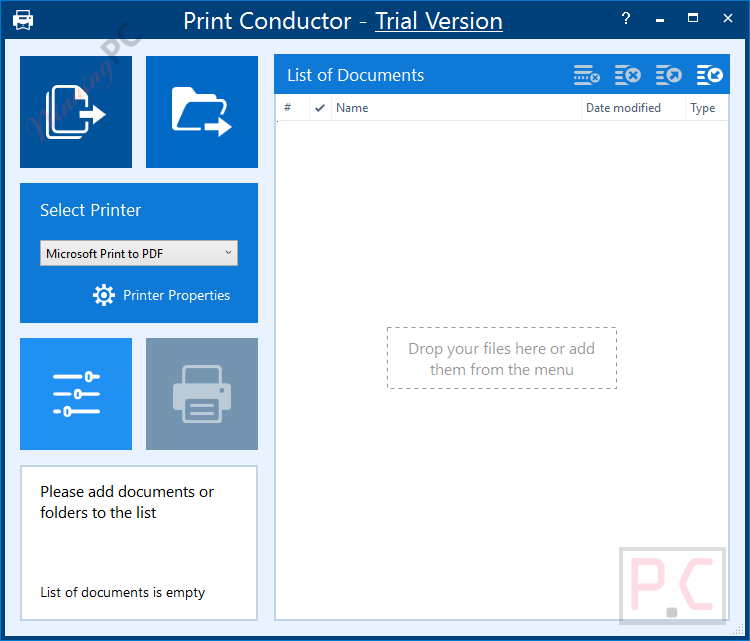Click the Add Folder tile
750x641 pixels.
202,112
